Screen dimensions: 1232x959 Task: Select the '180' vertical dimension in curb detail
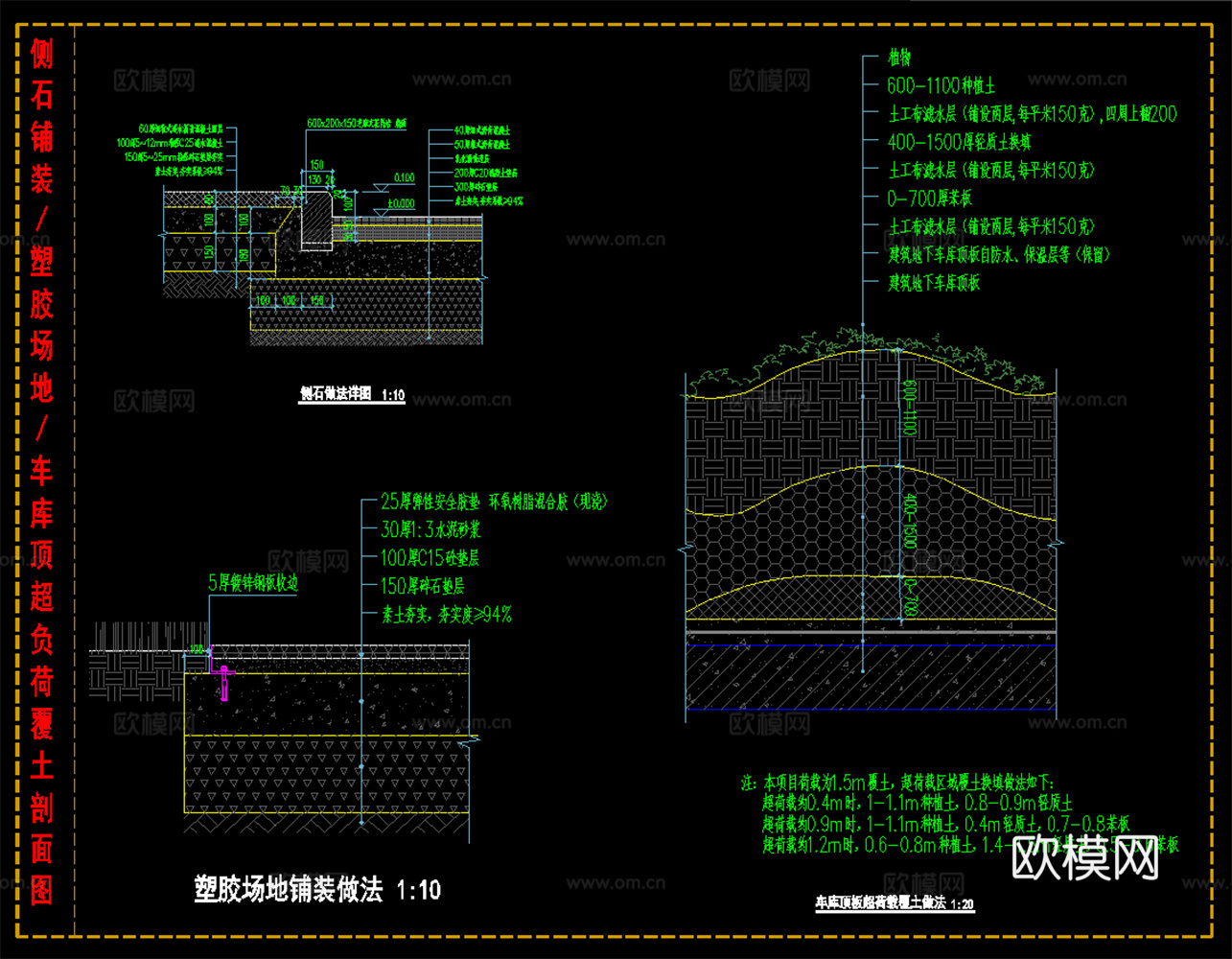[244, 255]
